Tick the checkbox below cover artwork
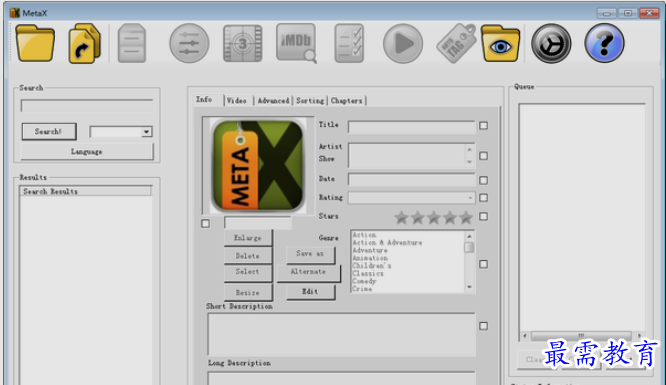The image size is (666, 385). pyautogui.click(x=206, y=224)
